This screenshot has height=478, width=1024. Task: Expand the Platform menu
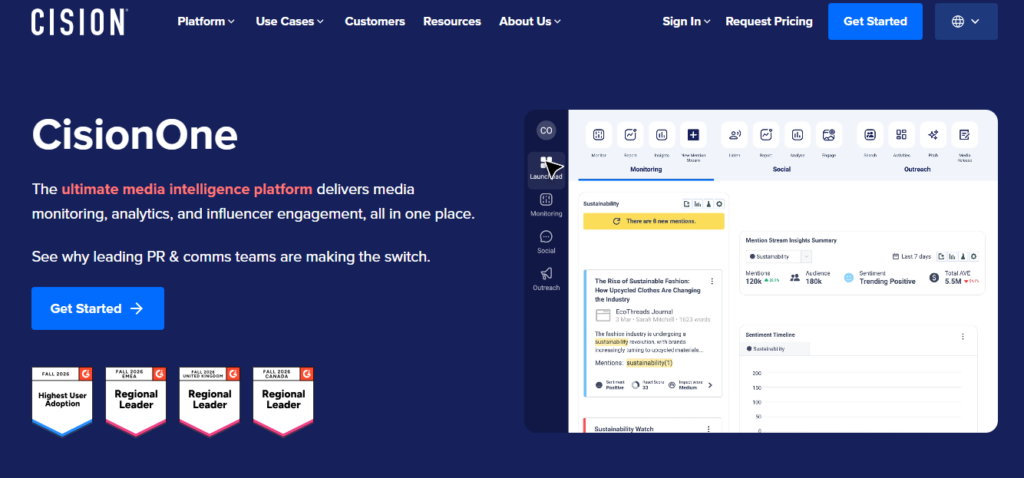[x=206, y=22]
